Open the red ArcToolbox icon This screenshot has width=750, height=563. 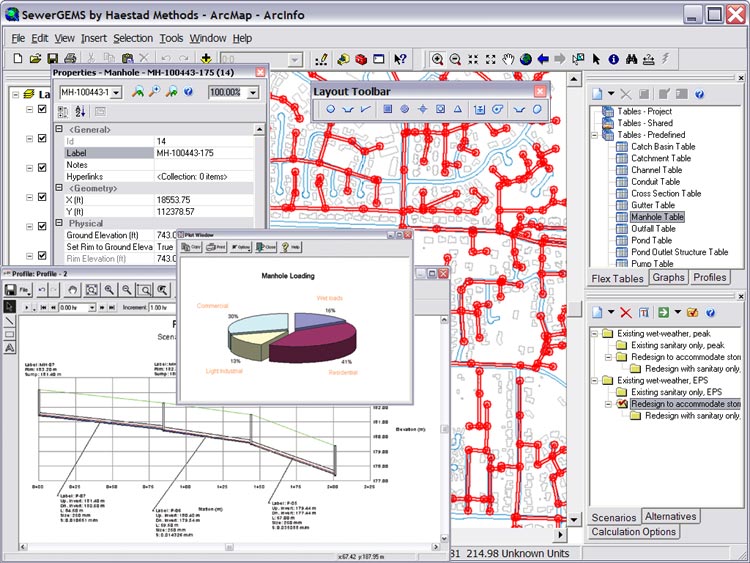pos(361,59)
